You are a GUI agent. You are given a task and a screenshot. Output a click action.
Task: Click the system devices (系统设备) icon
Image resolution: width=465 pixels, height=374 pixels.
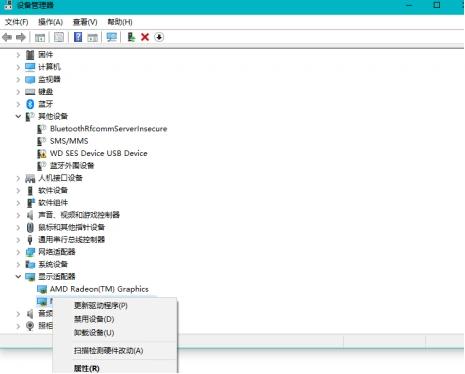(x=30, y=264)
